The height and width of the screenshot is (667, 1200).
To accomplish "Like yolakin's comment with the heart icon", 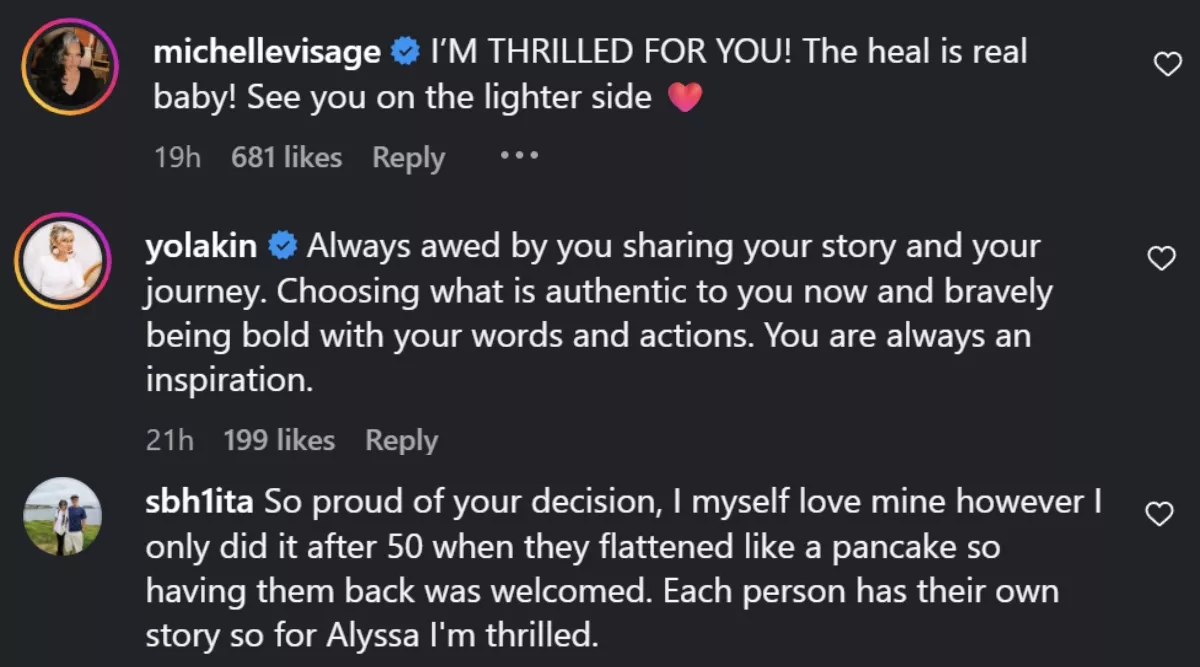I will click(x=1160, y=259).
